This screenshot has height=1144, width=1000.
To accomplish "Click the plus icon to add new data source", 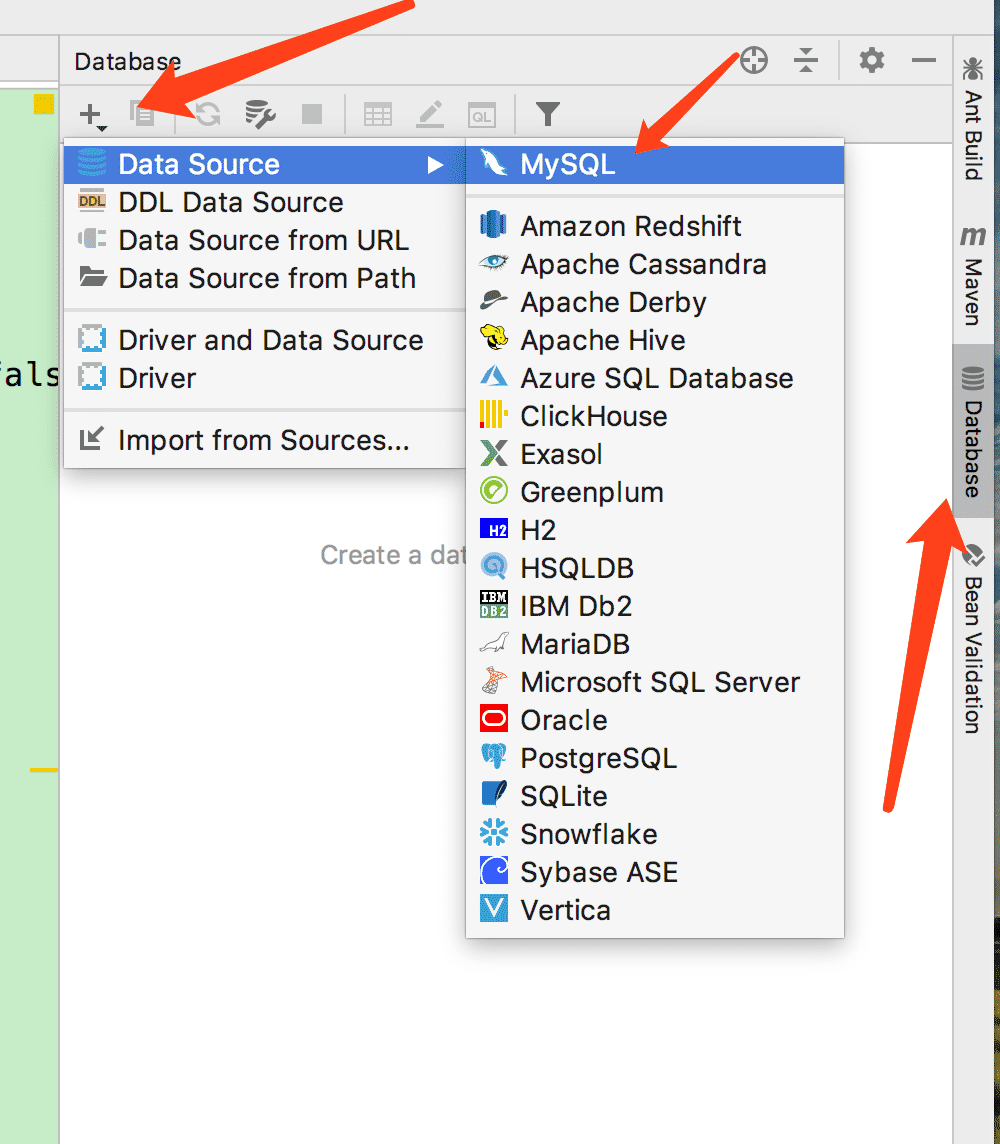I will click(90, 115).
